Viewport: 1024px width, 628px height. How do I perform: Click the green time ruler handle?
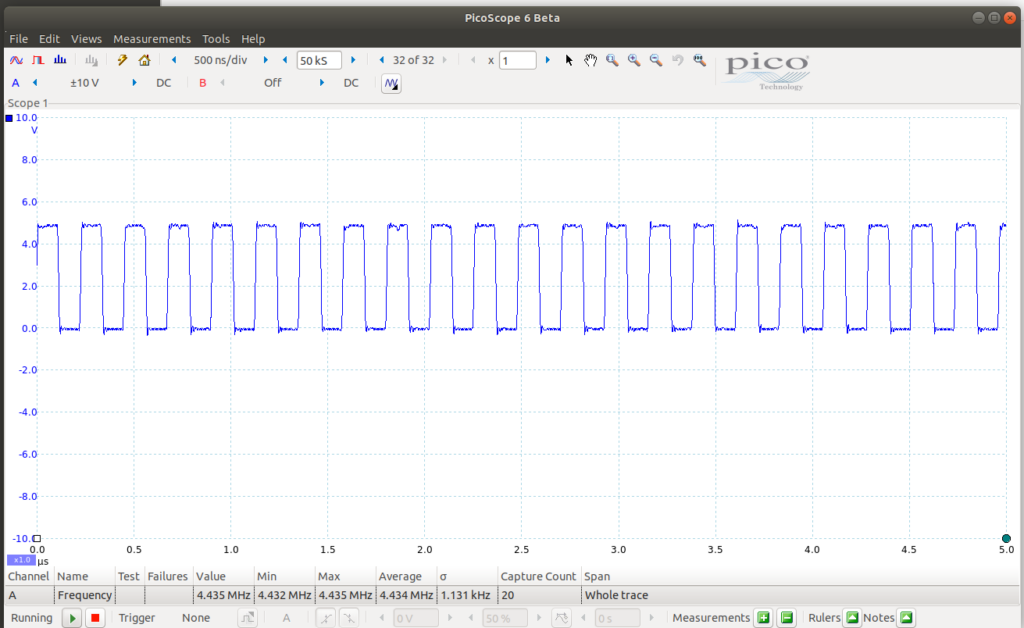1006,539
